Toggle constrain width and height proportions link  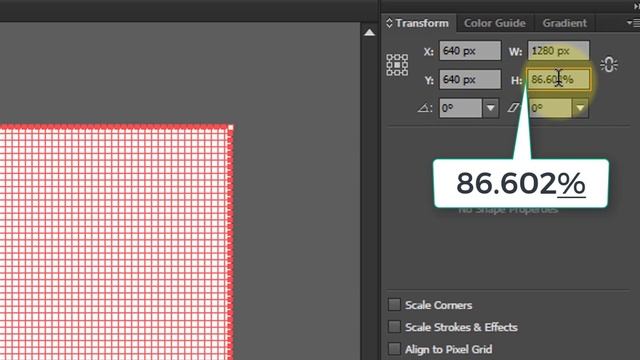[609, 64]
